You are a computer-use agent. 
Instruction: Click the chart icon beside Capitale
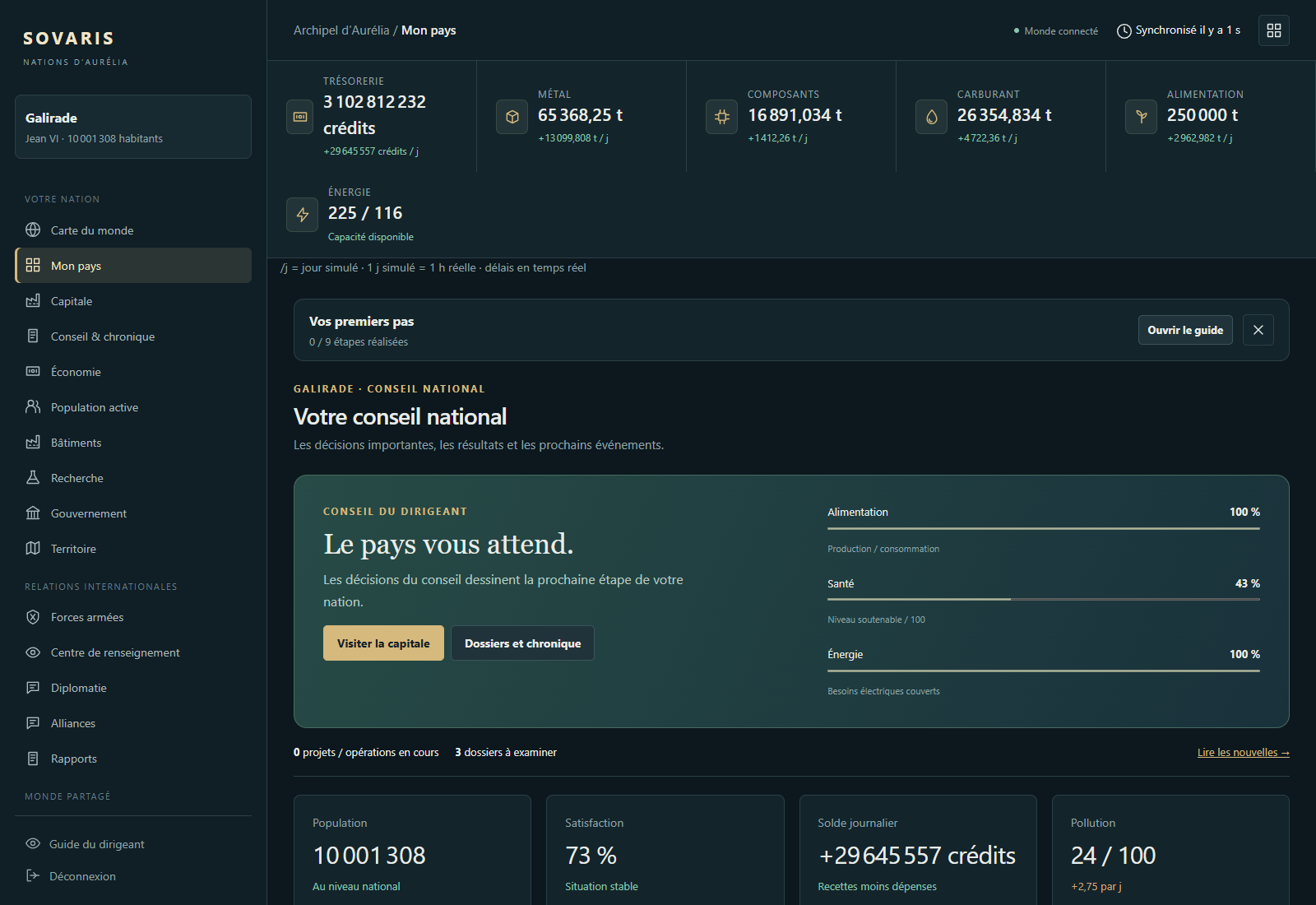coord(33,300)
